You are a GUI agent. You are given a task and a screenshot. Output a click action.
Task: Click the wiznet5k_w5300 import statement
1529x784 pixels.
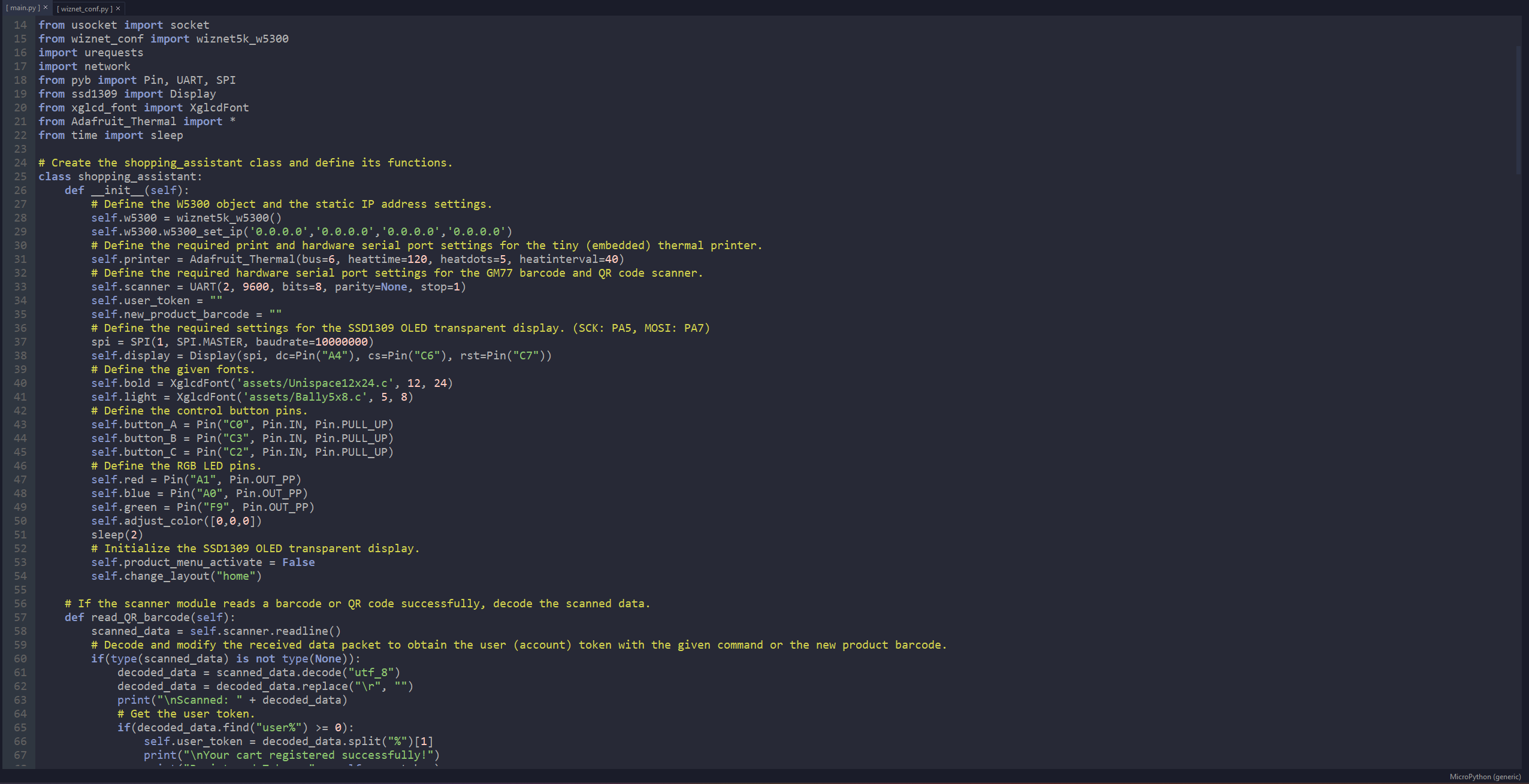point(163,38)
